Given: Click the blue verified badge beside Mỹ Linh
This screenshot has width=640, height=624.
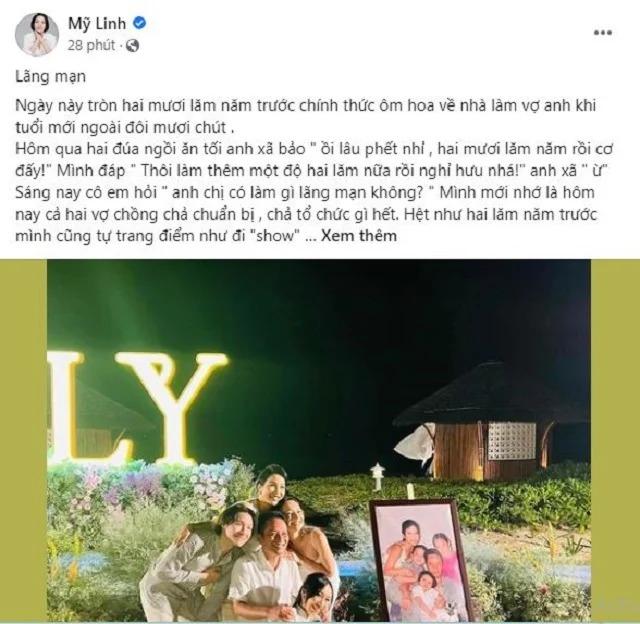Looking at the screenshot, I should point(140,23).
